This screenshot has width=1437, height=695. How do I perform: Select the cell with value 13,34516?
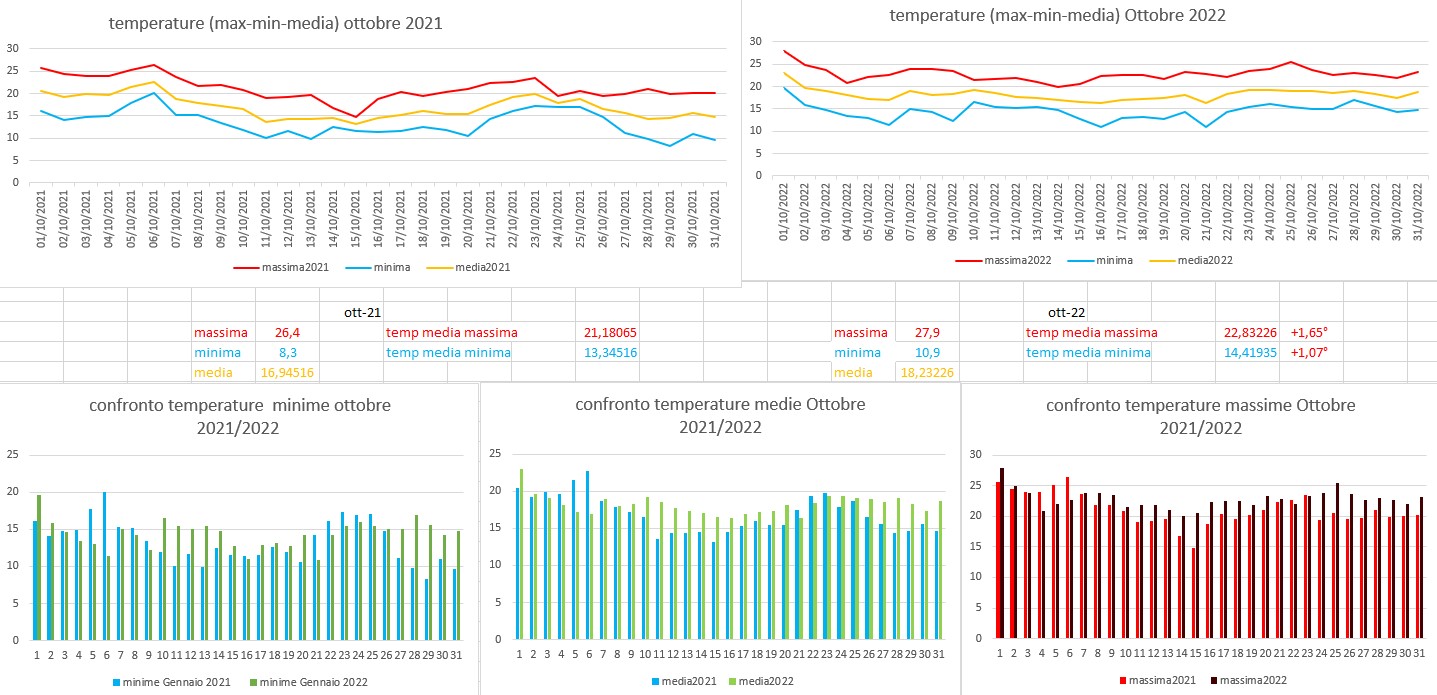pos(607,352)
